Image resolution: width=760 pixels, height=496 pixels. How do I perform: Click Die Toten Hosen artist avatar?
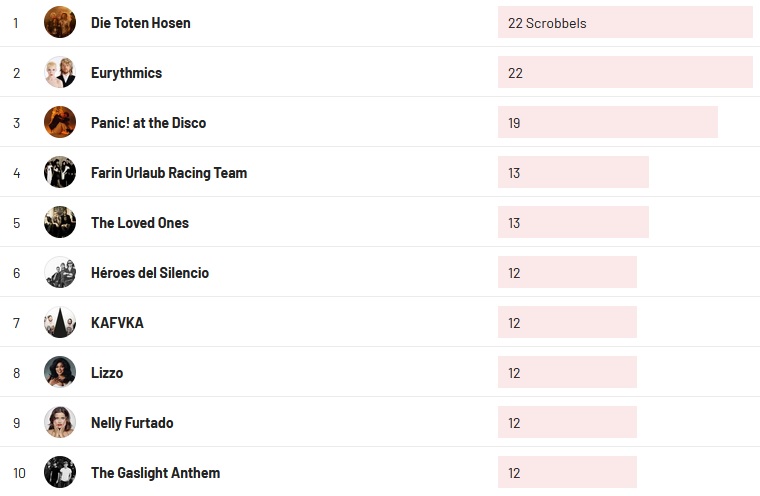click(x=60, y=22)
